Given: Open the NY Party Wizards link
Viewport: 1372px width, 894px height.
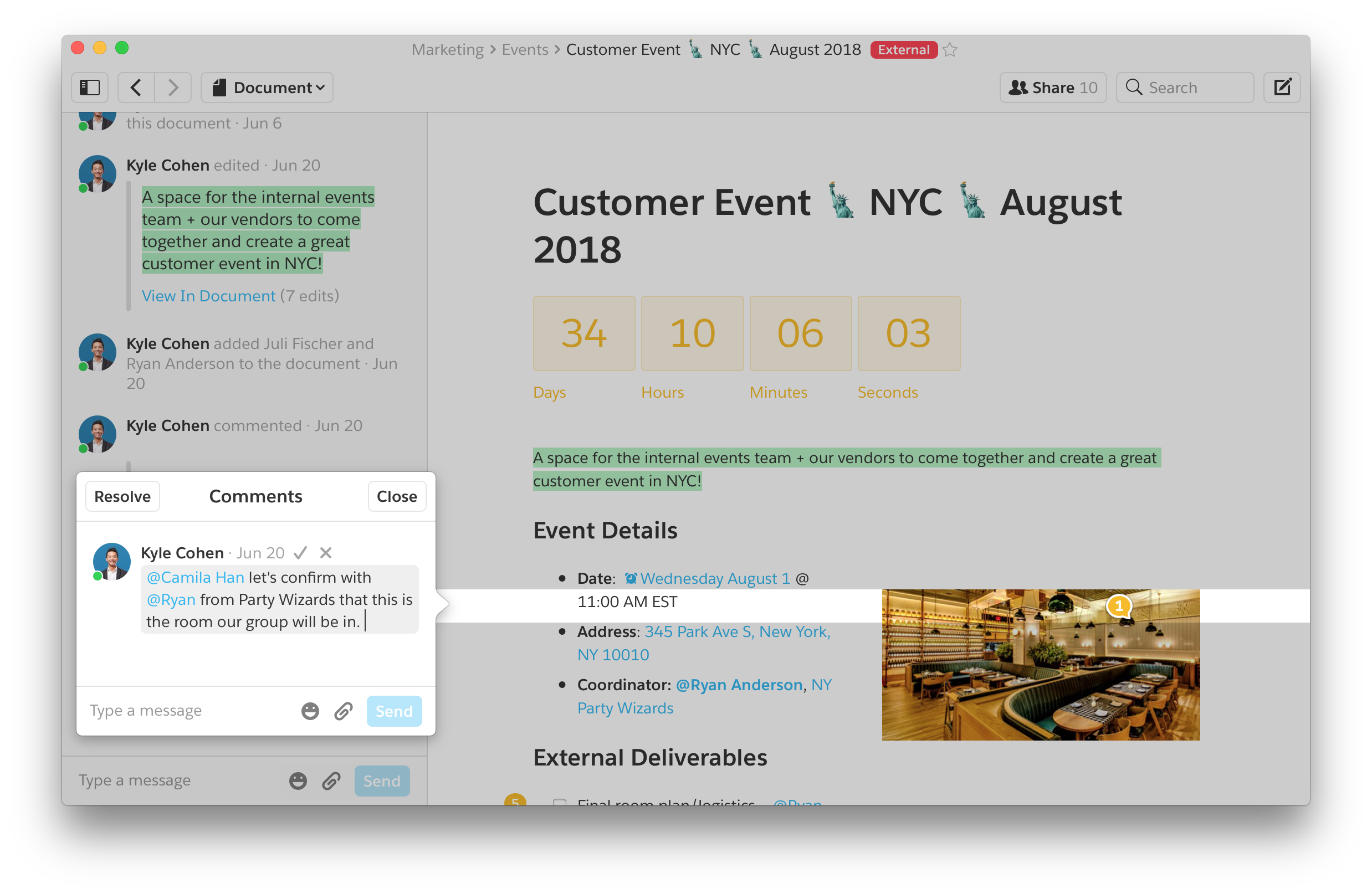Looking at the screenshot, I should pos(705,696).
